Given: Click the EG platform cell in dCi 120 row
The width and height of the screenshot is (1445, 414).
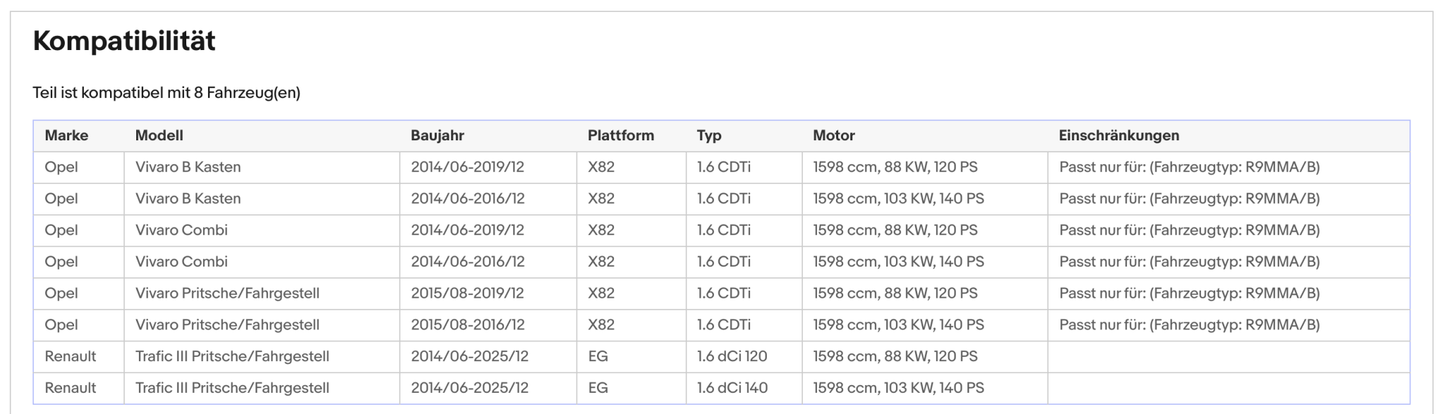Looking at the screenshot, I should [598, 356].
